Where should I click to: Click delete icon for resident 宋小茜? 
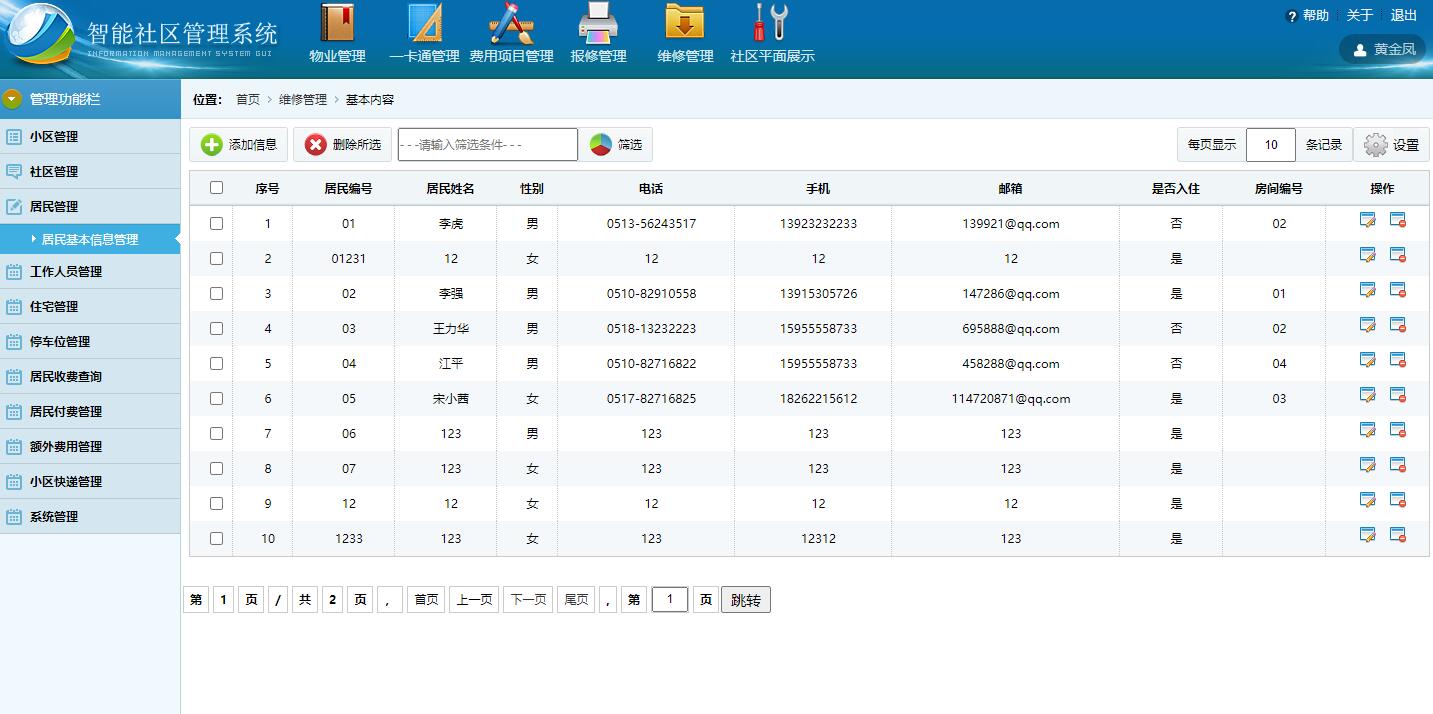click(1397, 396)
